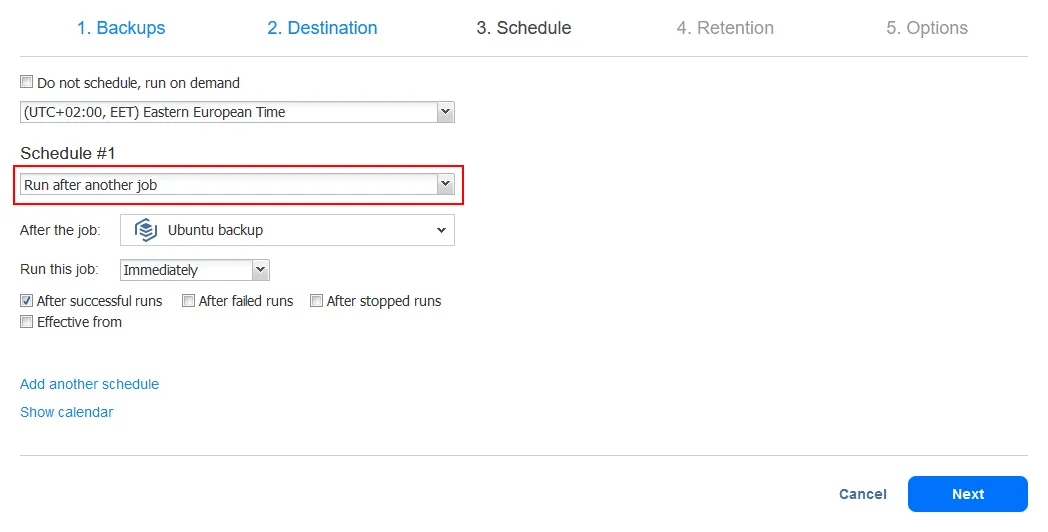Viewport: 1048px width, 532px height.
Task: Tick the 'After stopped runs' checkbox
Action: point(317,301)
